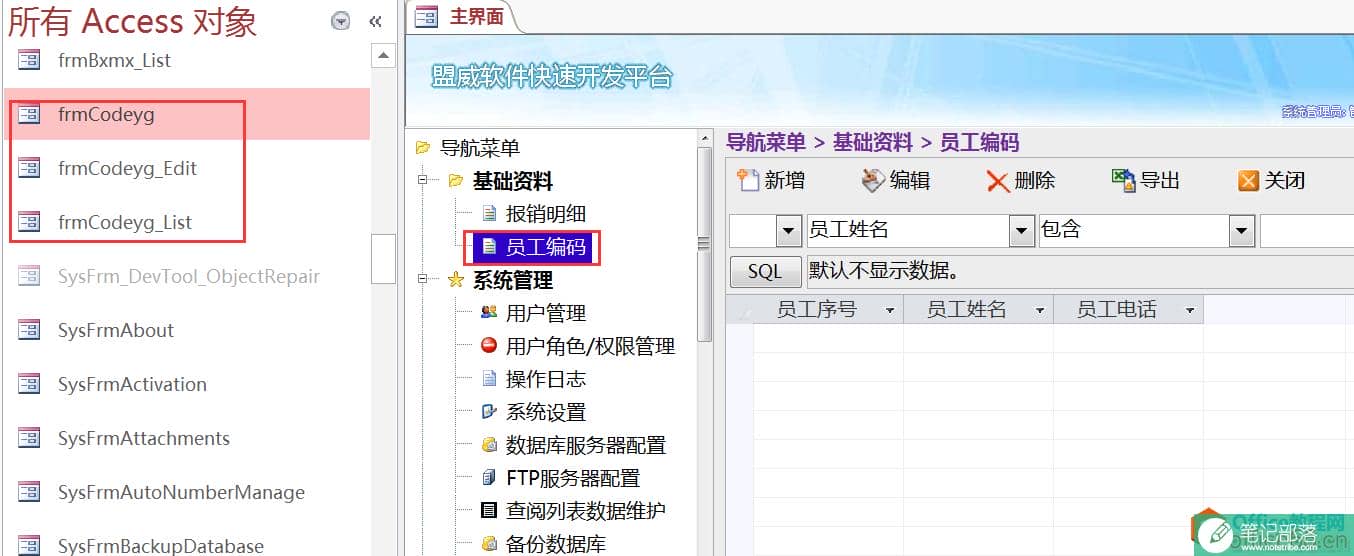
Task: Open the 员工序号 column filter arrow
Action: [890, 311]
